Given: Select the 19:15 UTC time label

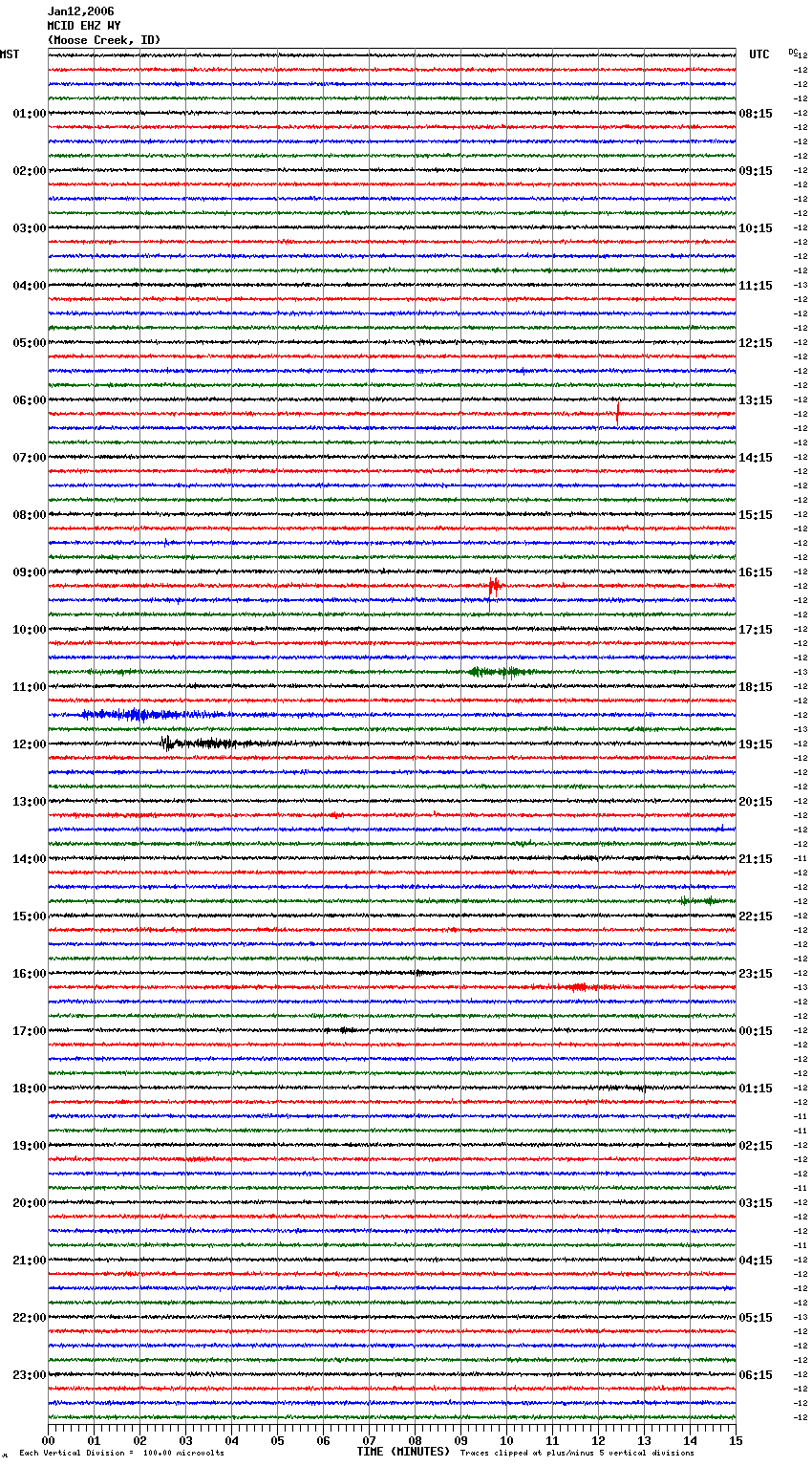Looking at the screenshot, I should click(x=756, y=744).
